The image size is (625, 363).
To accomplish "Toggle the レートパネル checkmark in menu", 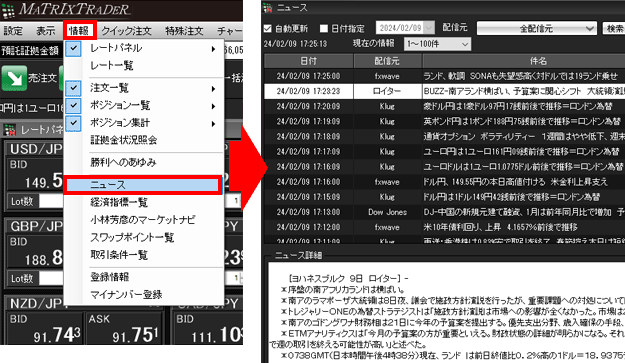I will coord(73,48).
